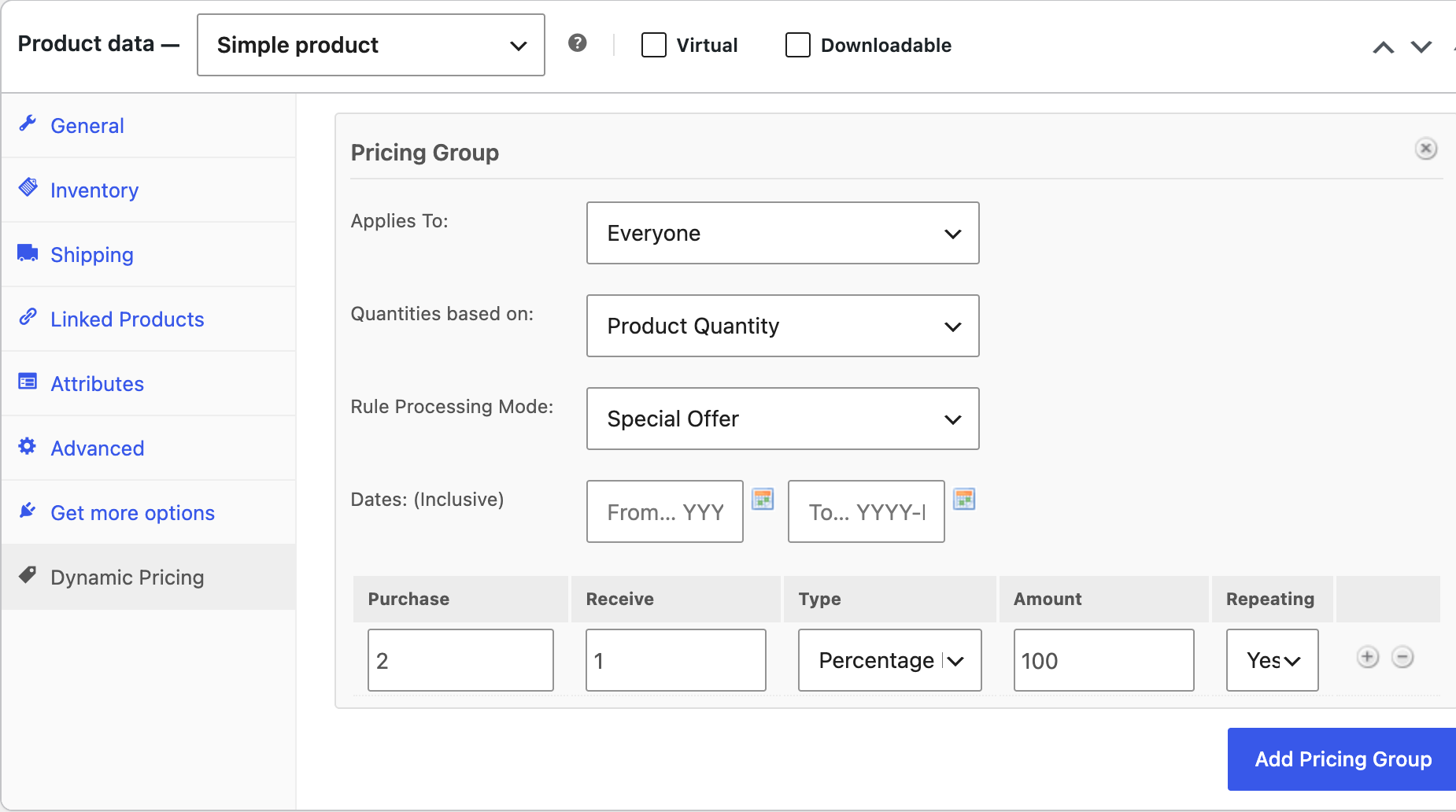The image size is (1456, 812).
Task: Select the Dynamic Pricing tab
Action: point(149,578)
